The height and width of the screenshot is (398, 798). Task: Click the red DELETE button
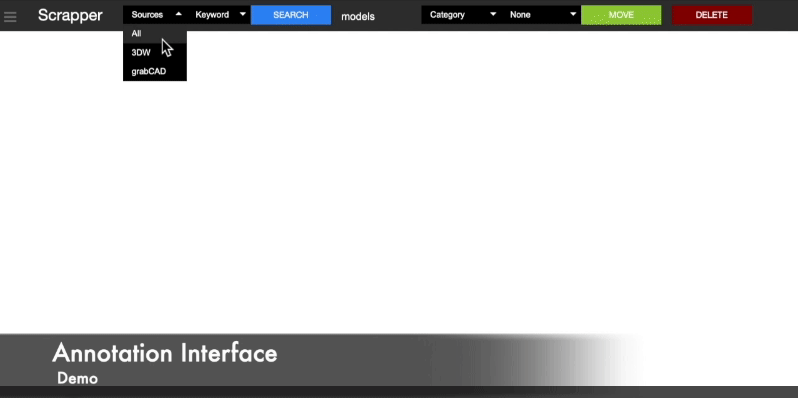[711, 15]
